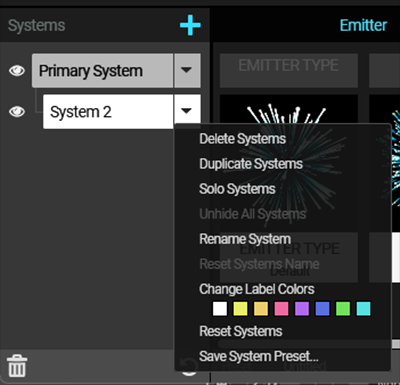Pick the yellow label color swatch
The height and width of the screenshot is (385, 400).
tap(240, 309)
